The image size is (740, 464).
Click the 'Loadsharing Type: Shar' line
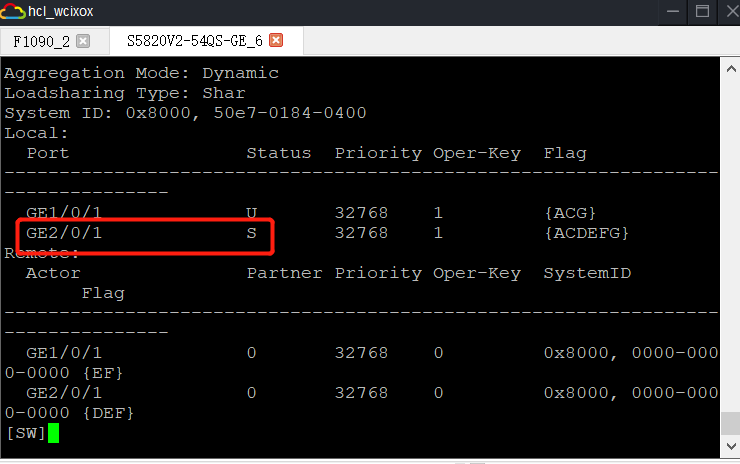(x=125, y=93)
